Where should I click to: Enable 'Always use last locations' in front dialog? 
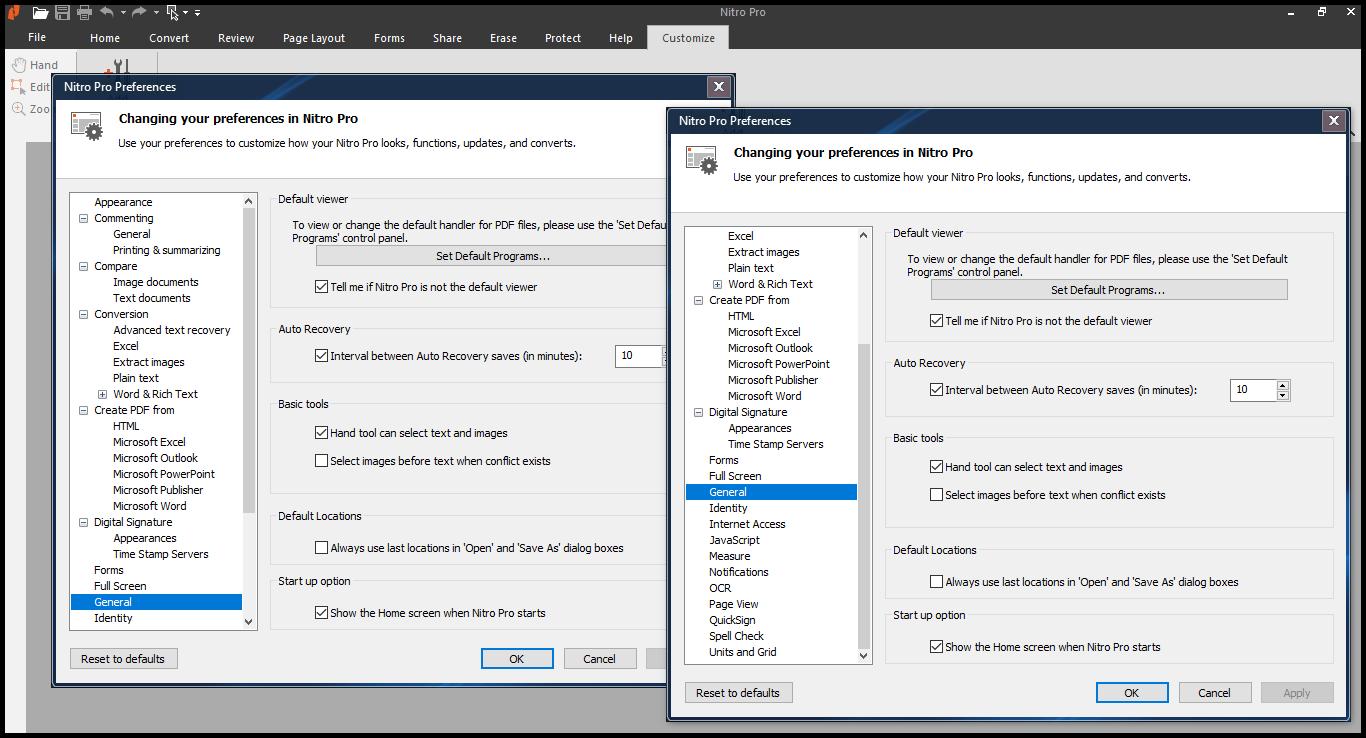coord(936,582)
